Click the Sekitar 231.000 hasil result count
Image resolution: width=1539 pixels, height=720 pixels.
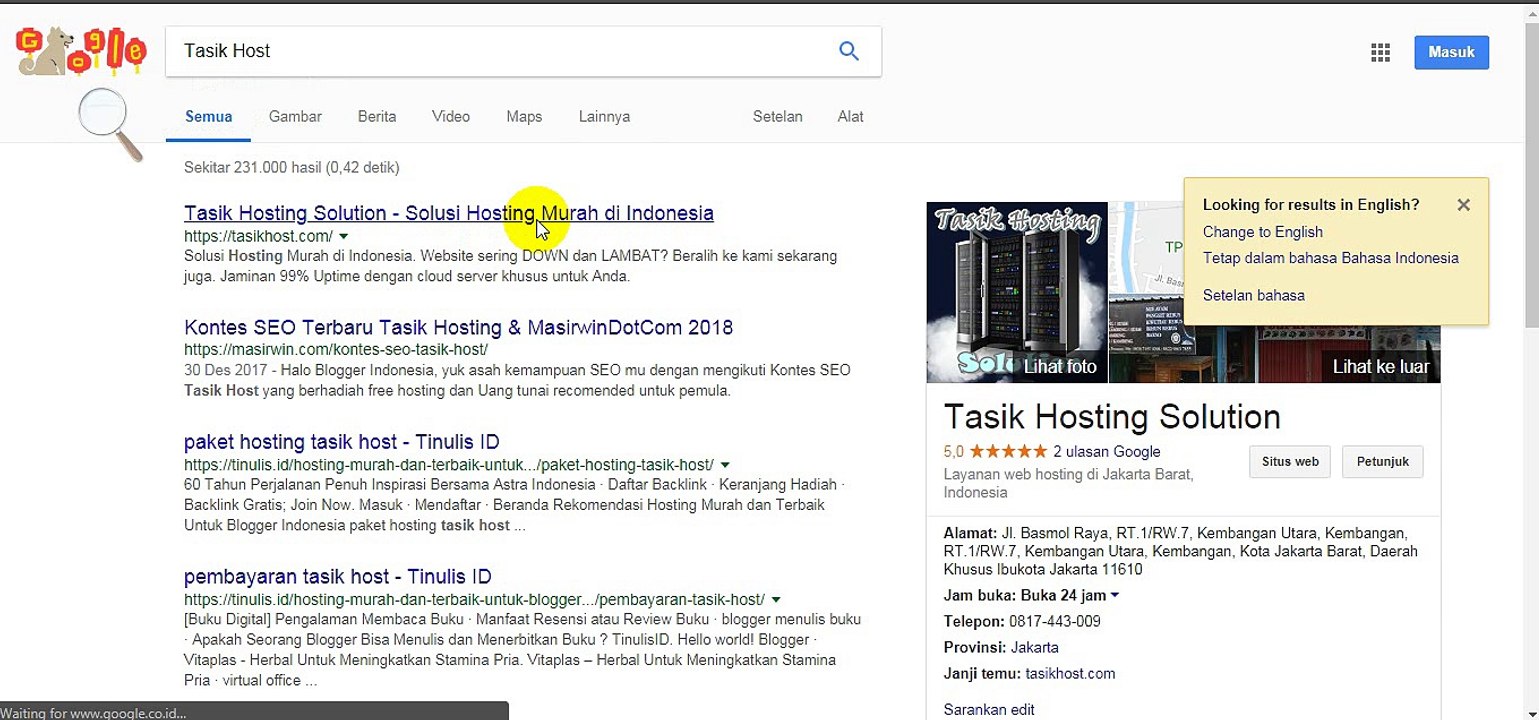(292, 167)
